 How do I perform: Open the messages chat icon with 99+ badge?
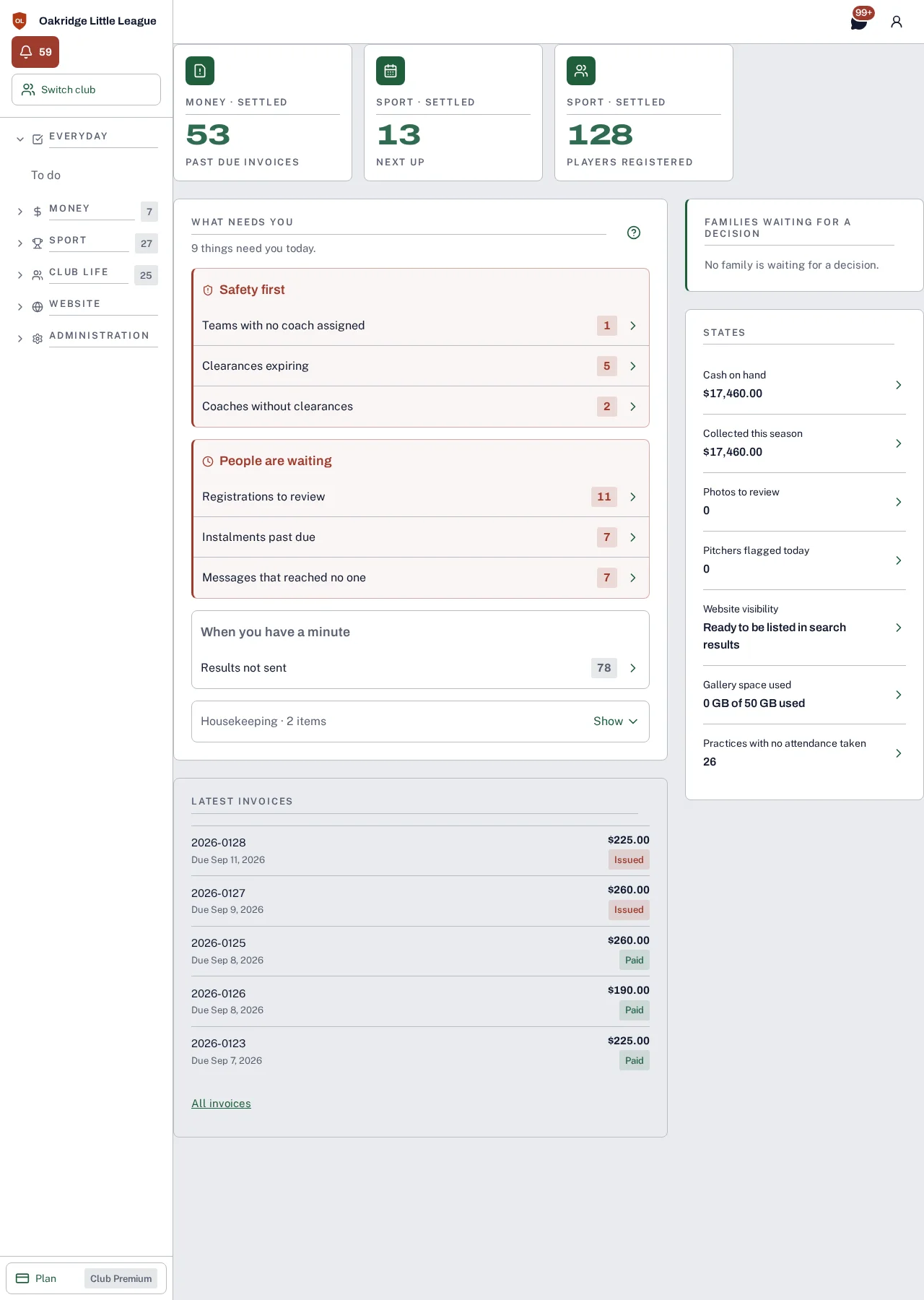click(859, 22)
